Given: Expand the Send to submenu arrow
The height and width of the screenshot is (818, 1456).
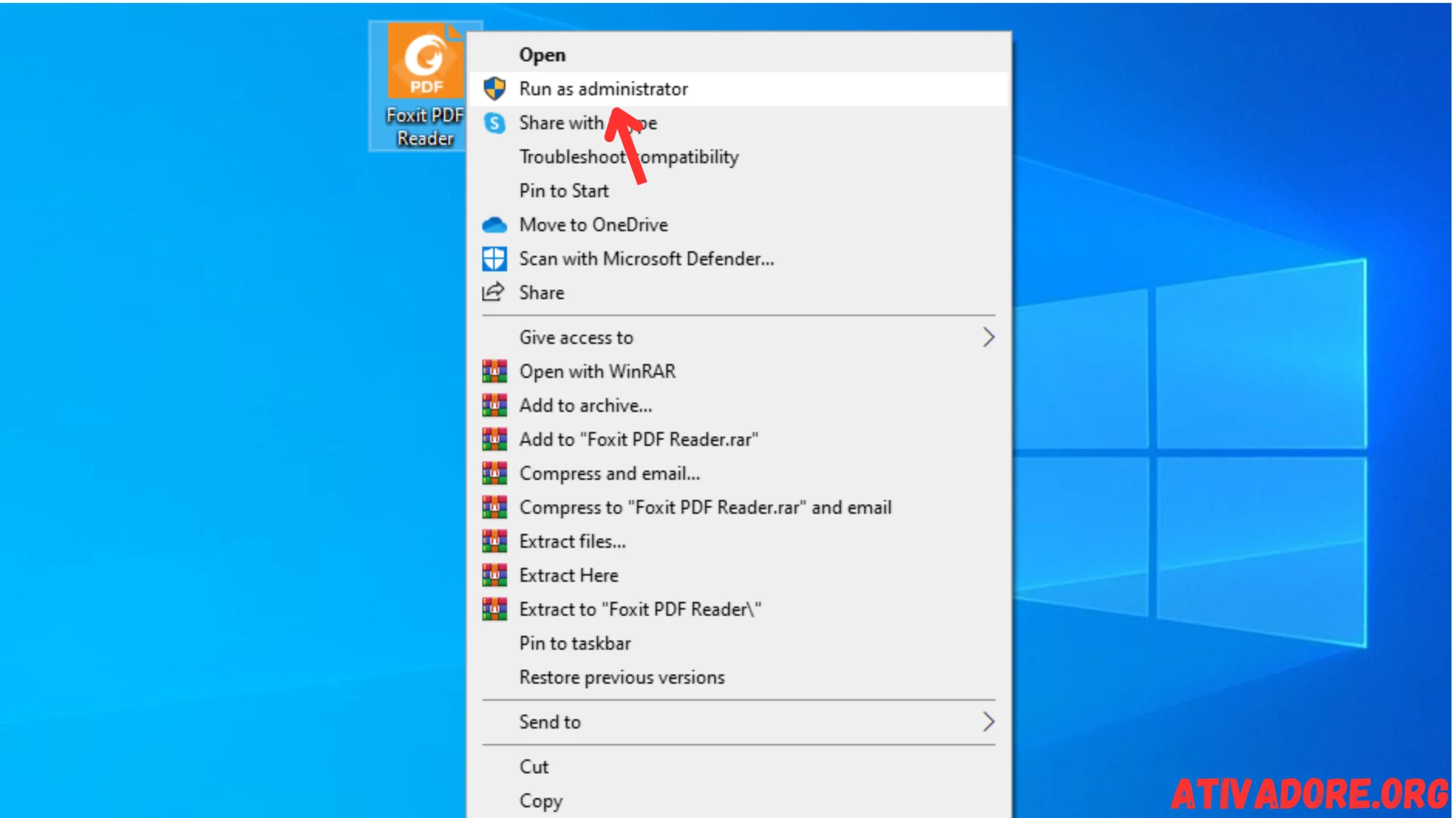Looking at the screenshot, I should (x=988, y=722).
